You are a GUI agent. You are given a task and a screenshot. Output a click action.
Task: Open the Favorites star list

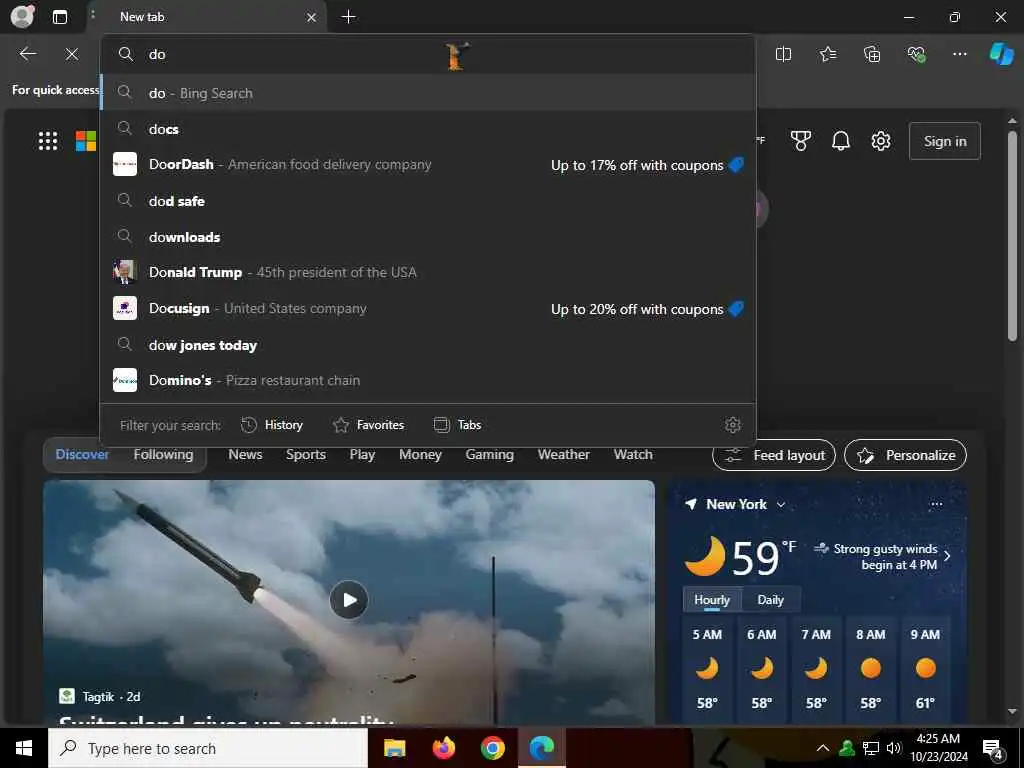827,54
